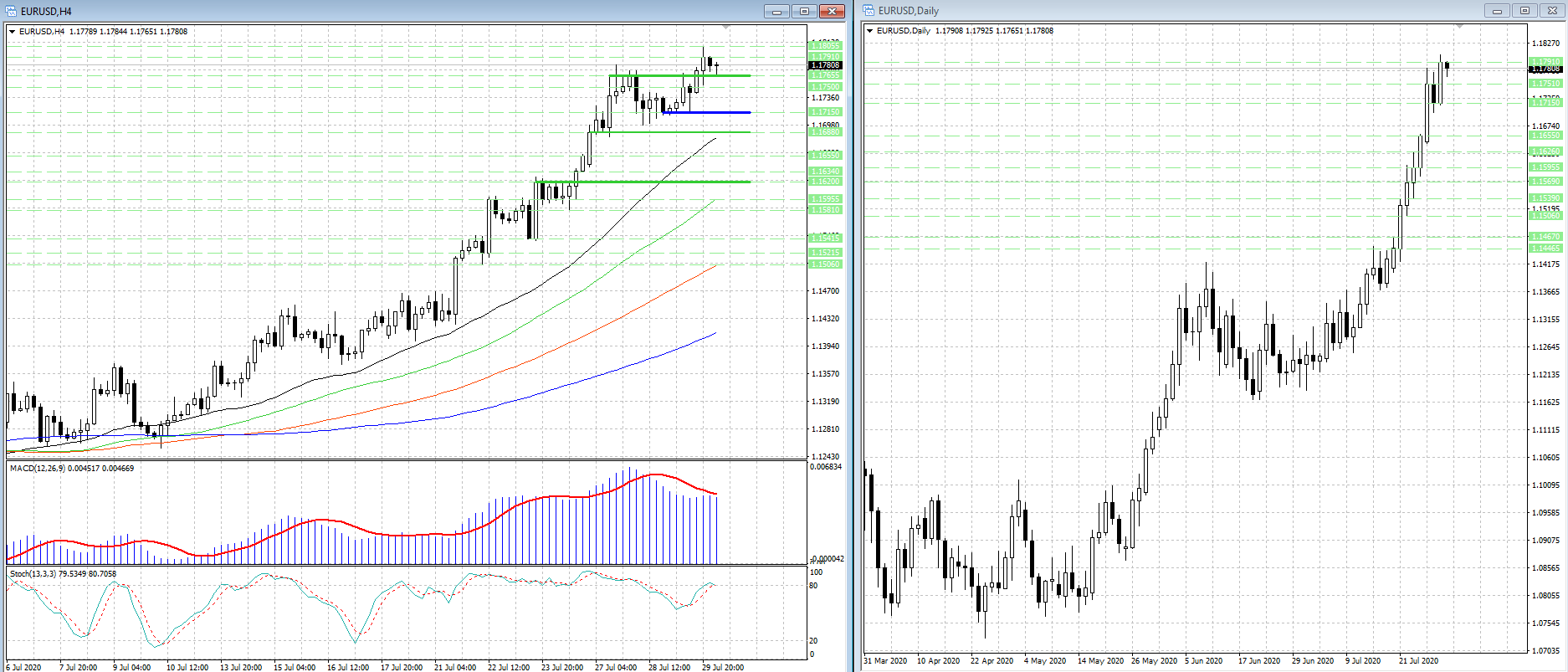1568x672 pixels.
Task: Close the EURUSD,Daily chart window
Action: coord(1551,11)
